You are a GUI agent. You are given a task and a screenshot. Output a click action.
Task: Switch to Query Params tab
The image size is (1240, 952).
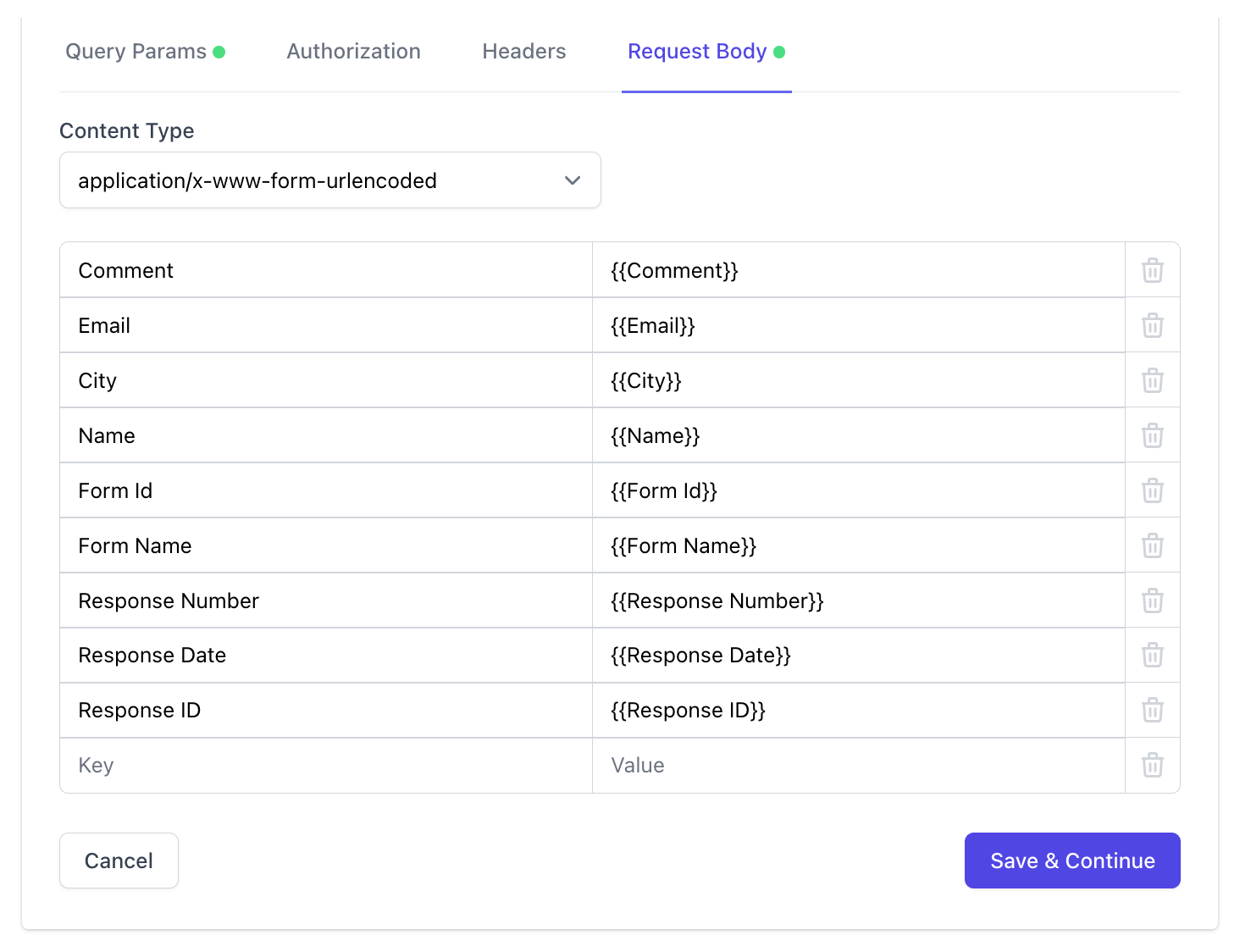click(136, 52)
